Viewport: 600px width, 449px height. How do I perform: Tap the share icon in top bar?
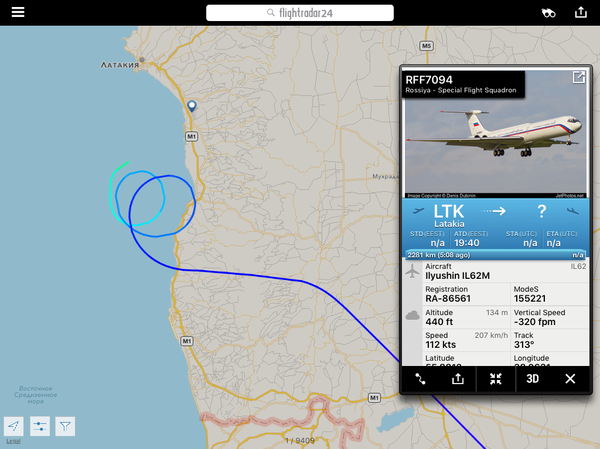581,13
